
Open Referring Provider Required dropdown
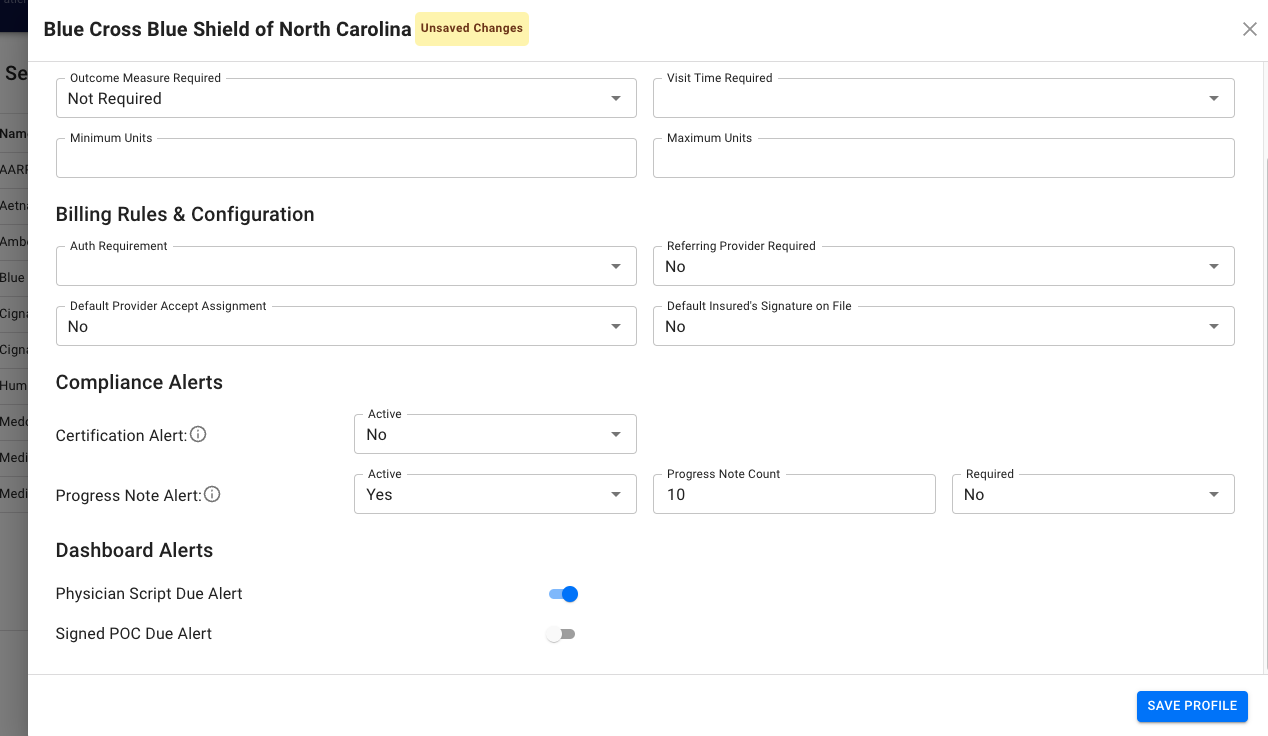coord(943,266)
